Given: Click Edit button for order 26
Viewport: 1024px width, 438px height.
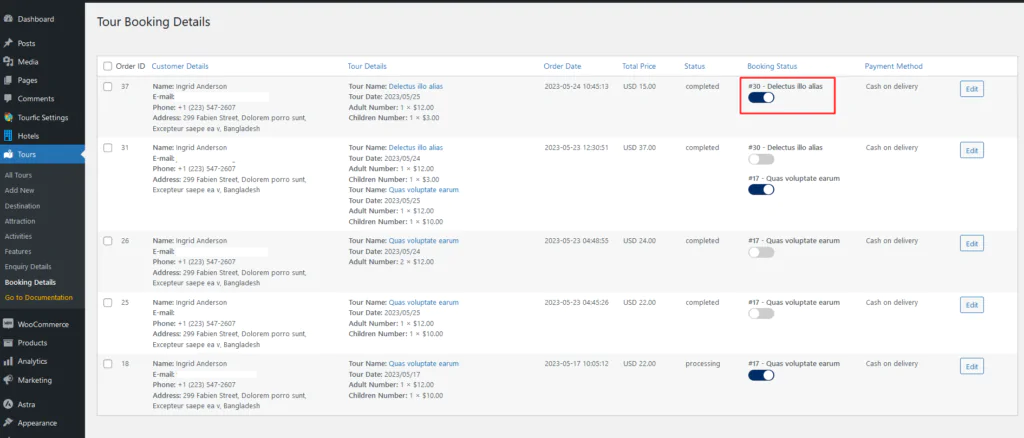Looking at the screenshot, I should click(972, 243).
